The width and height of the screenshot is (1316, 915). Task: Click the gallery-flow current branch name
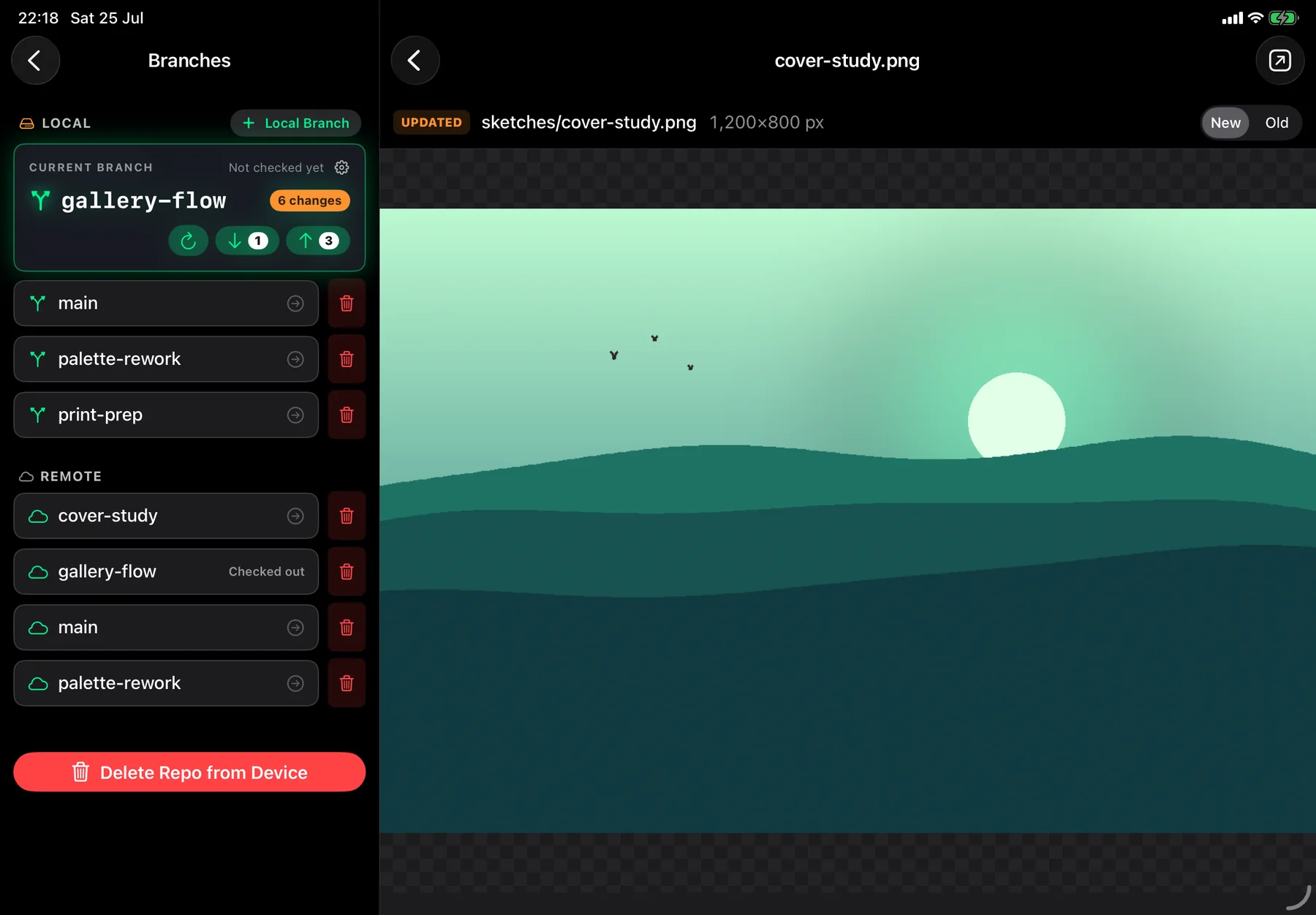(143, 200)
